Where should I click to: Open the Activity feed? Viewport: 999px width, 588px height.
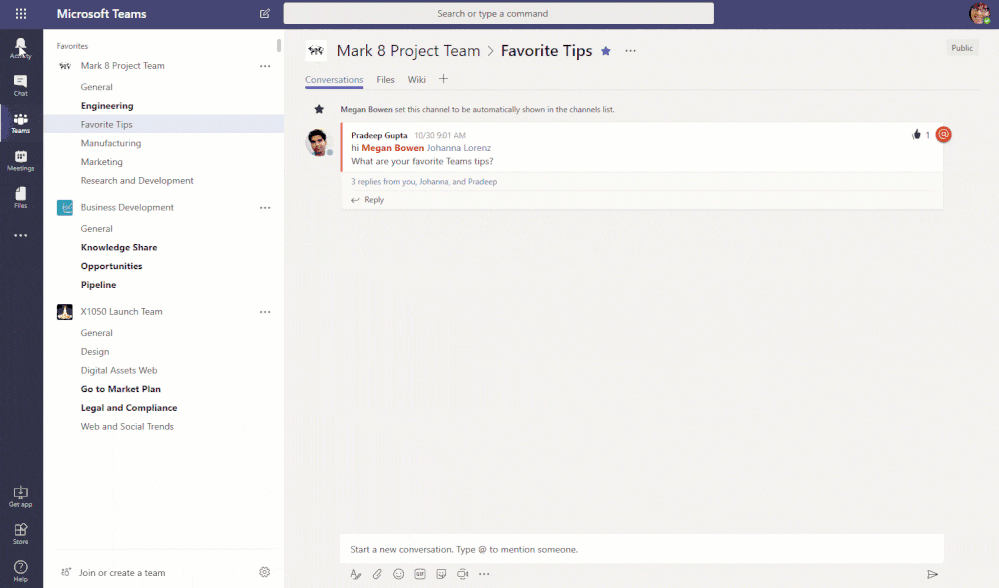20,48
